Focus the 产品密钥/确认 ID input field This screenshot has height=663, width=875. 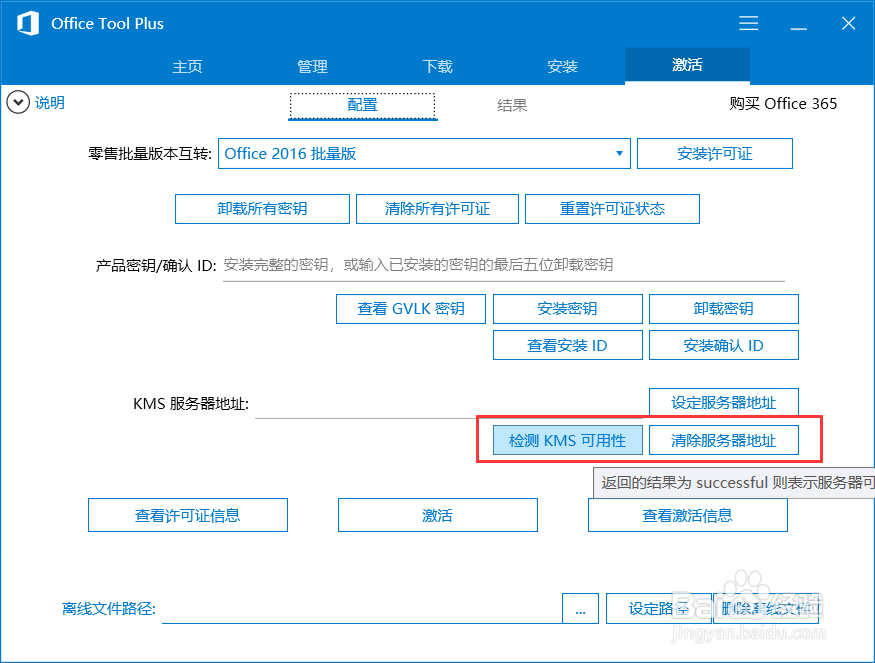[x=504, y=266]
